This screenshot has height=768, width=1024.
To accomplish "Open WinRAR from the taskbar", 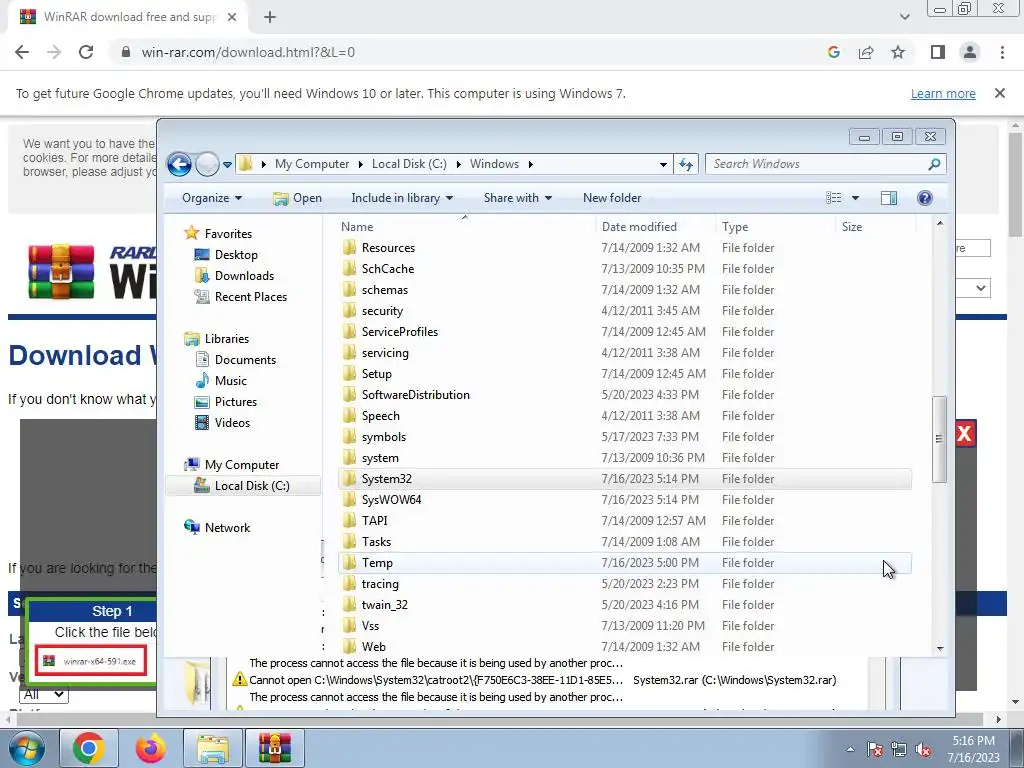I will (274, 748).
